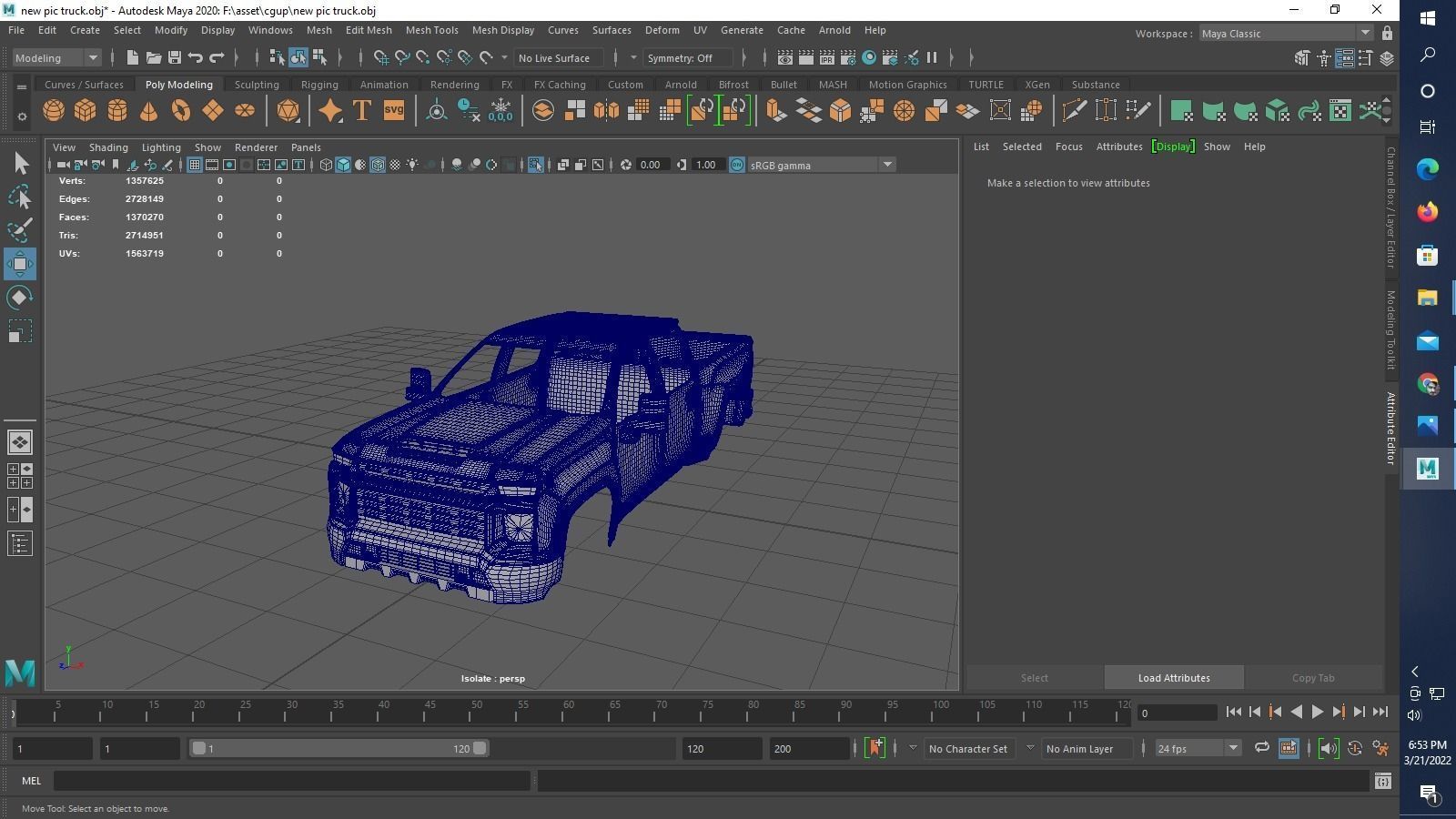Open the Workspace Maya Classic dropdown
The height and width of the screenshot is (819, 1456).
[1285, 34]
